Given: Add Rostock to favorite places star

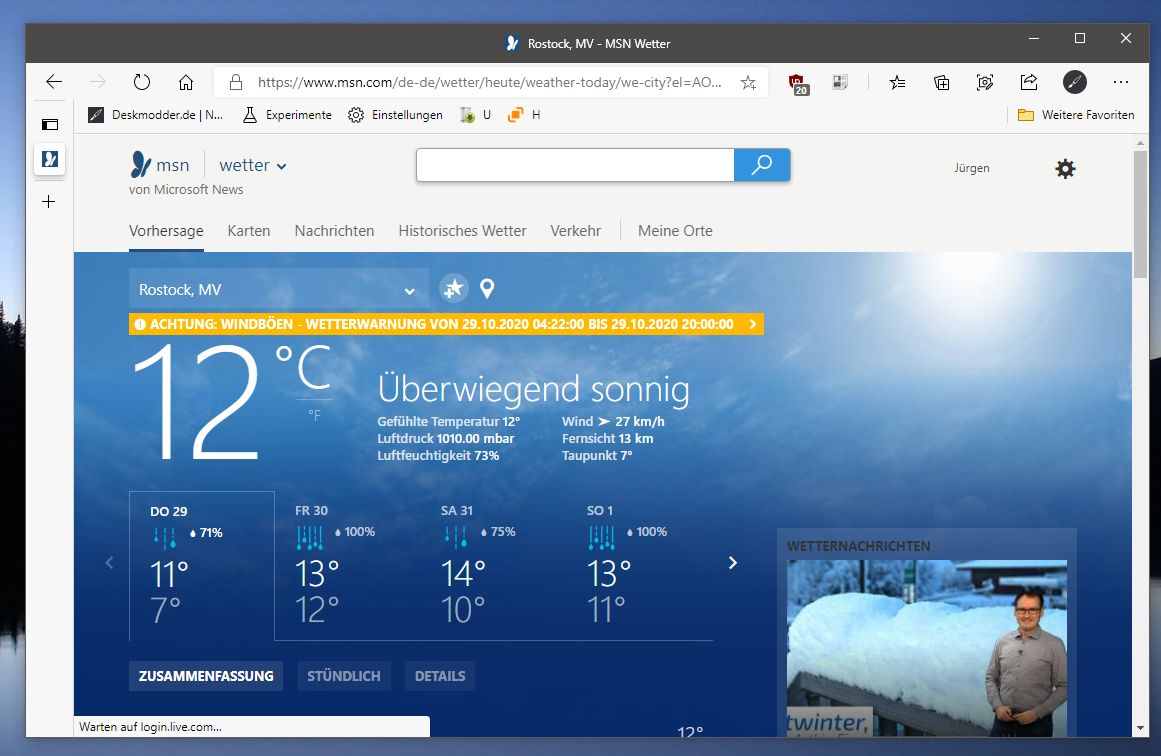Looking at the screenshot, I should click(x=453, y=288).
